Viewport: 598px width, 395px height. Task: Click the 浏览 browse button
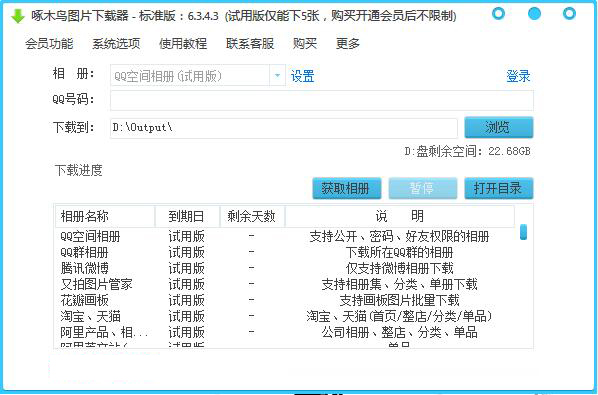[498, 127]
